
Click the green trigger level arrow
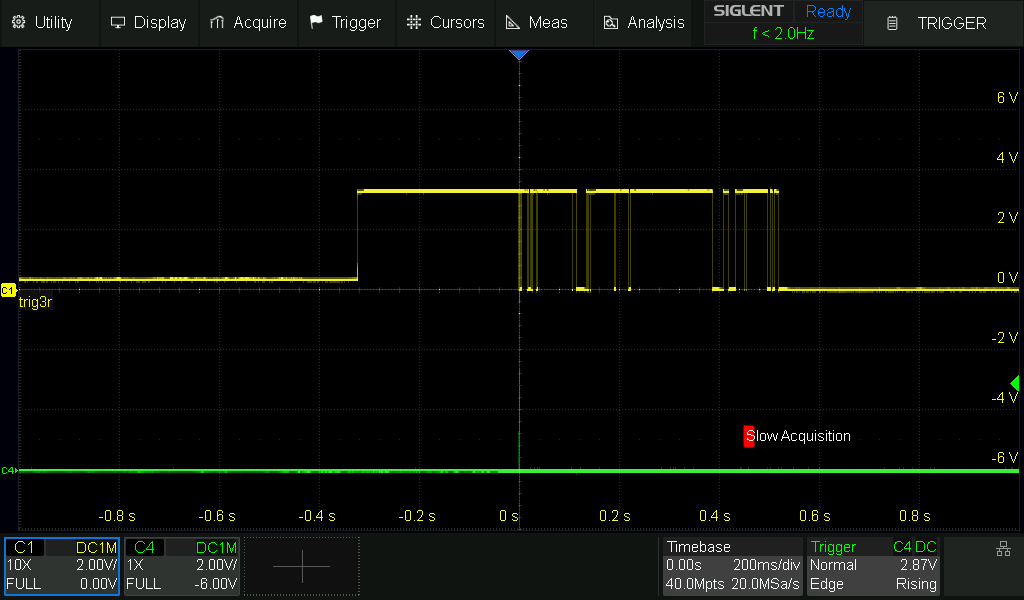(1015, 384)
